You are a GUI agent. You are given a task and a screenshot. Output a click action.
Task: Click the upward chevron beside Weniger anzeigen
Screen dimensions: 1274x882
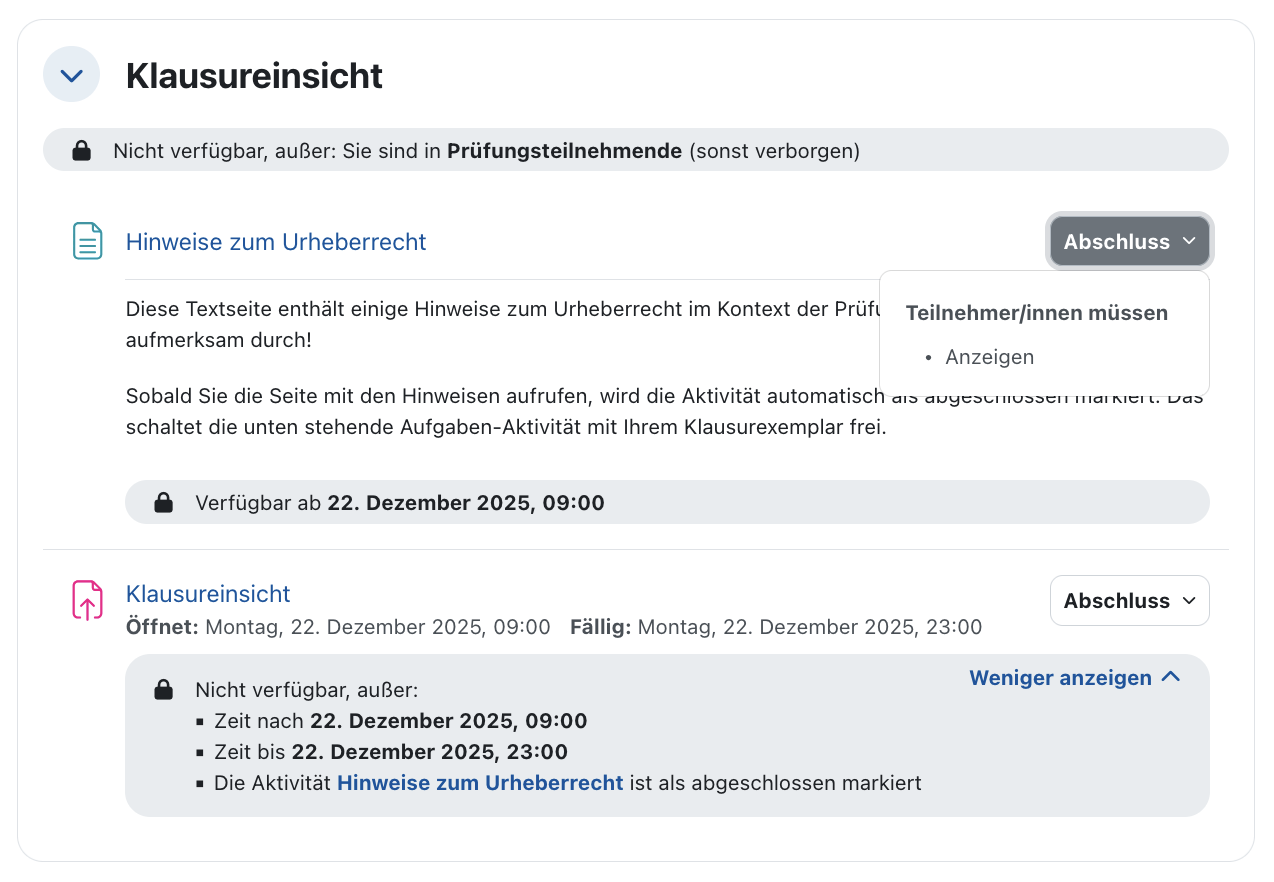[x=1170, y=676]
